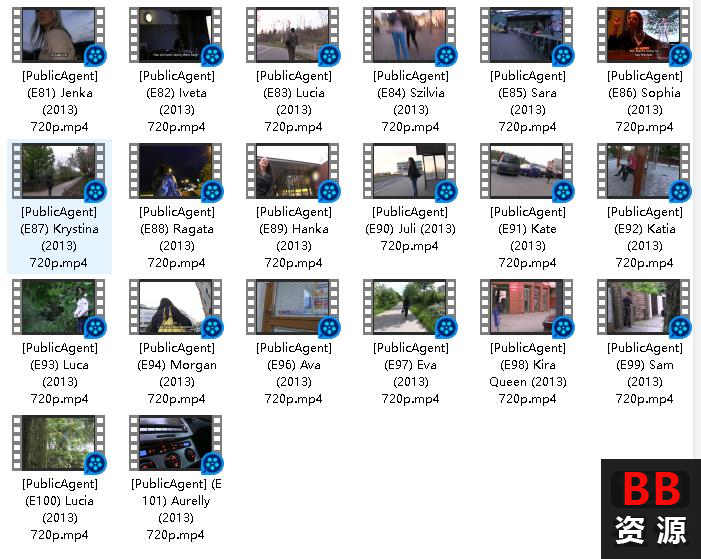The height and width of the screenshot is (559, 701).
Task: Click the file name text for E93 Luca
Action: pyautogui.click(x=59, y=373)
